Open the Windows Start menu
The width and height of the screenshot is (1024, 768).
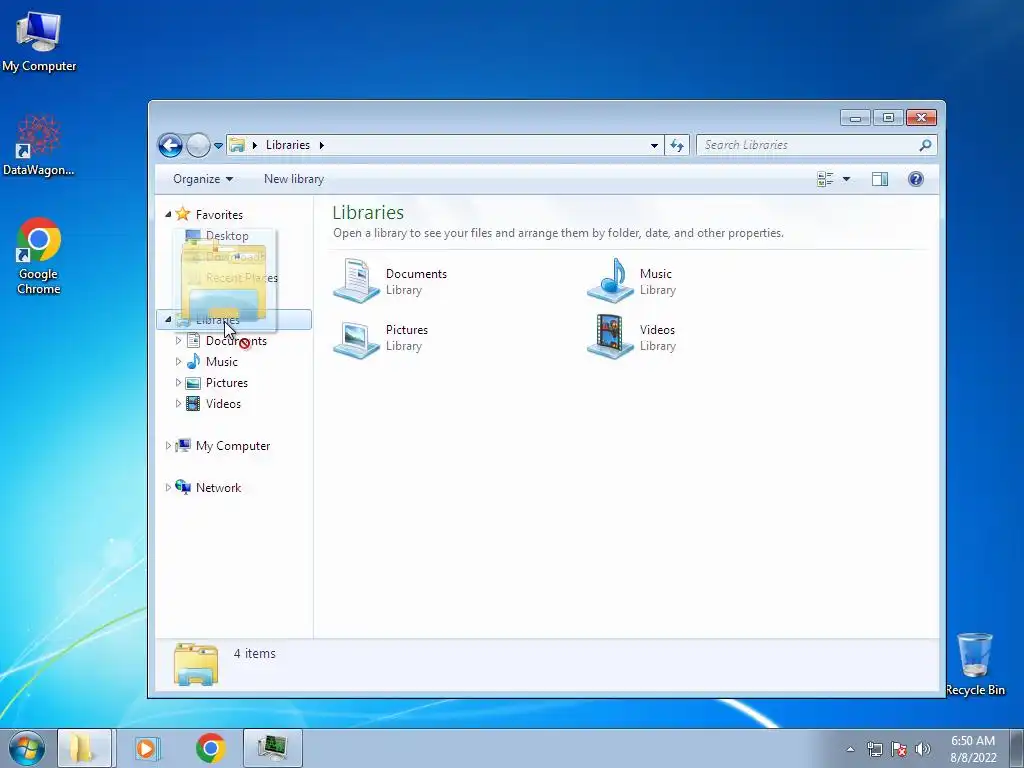(26, 748)
